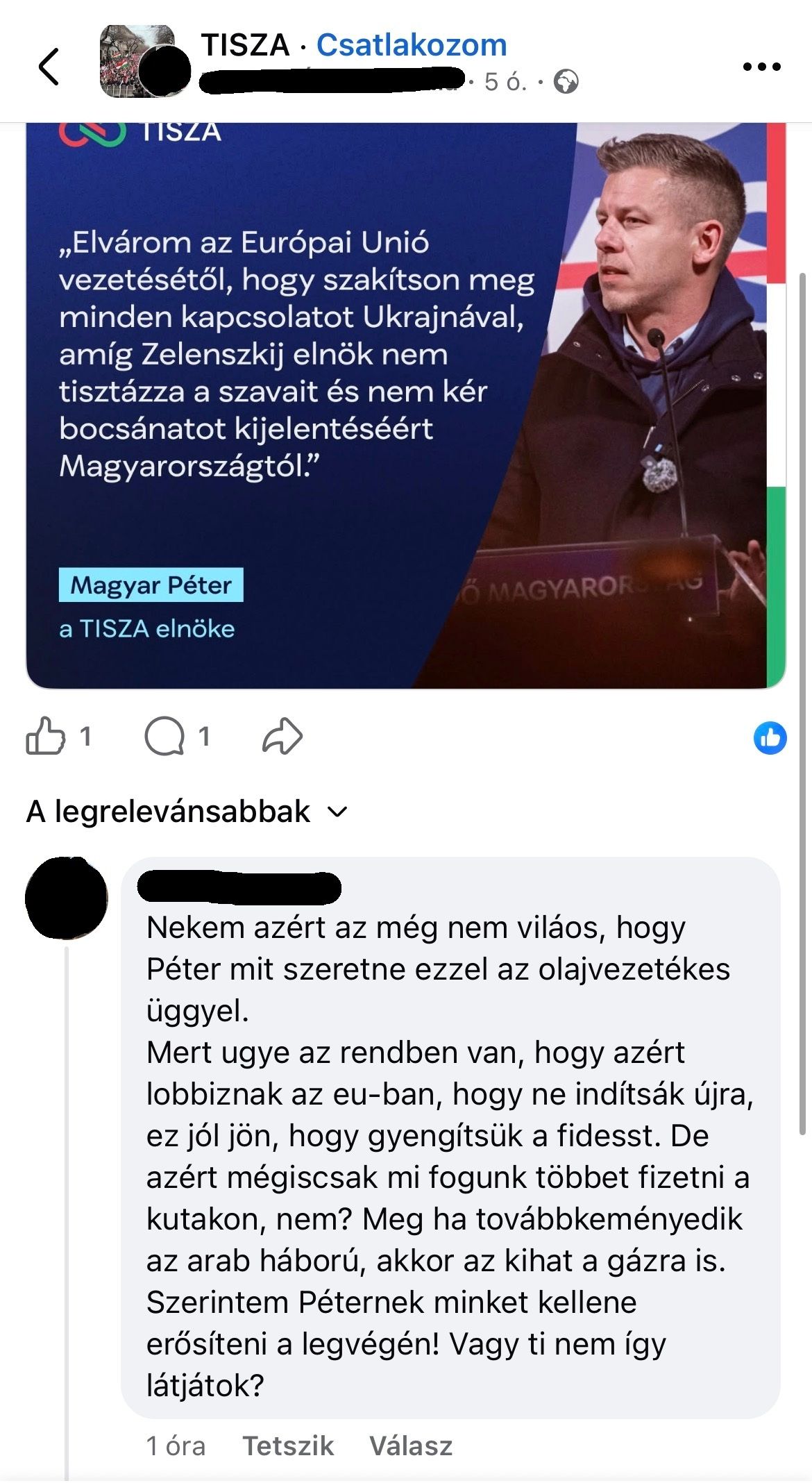Like the post with thumbs-up icon
812x1483 pixels.
pos(45,736)
